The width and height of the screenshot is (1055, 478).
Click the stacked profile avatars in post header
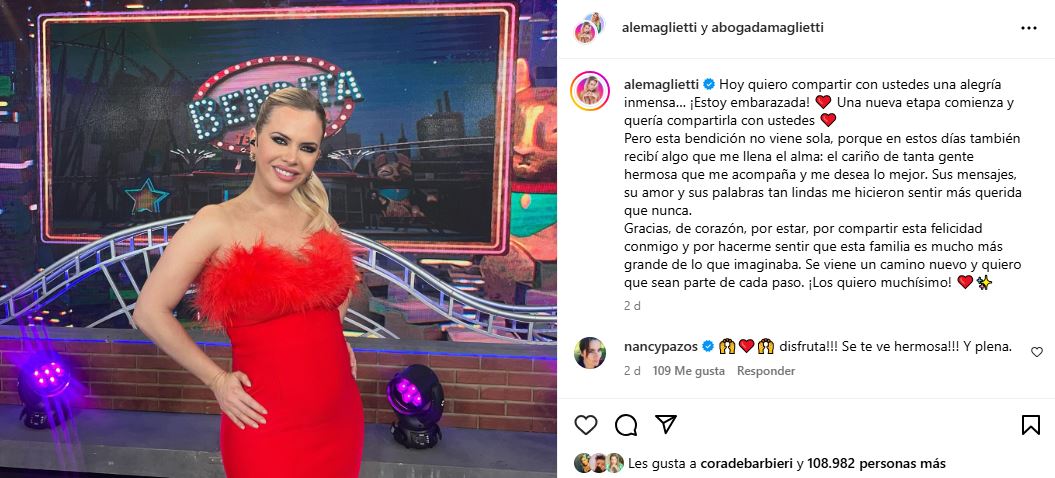[x=589, y=28]
